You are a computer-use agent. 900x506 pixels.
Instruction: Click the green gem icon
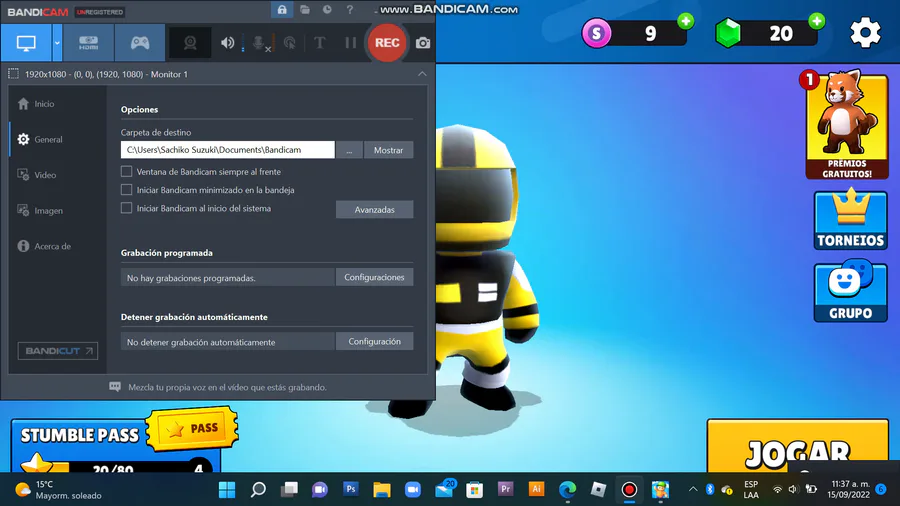[x=728, y=34]
